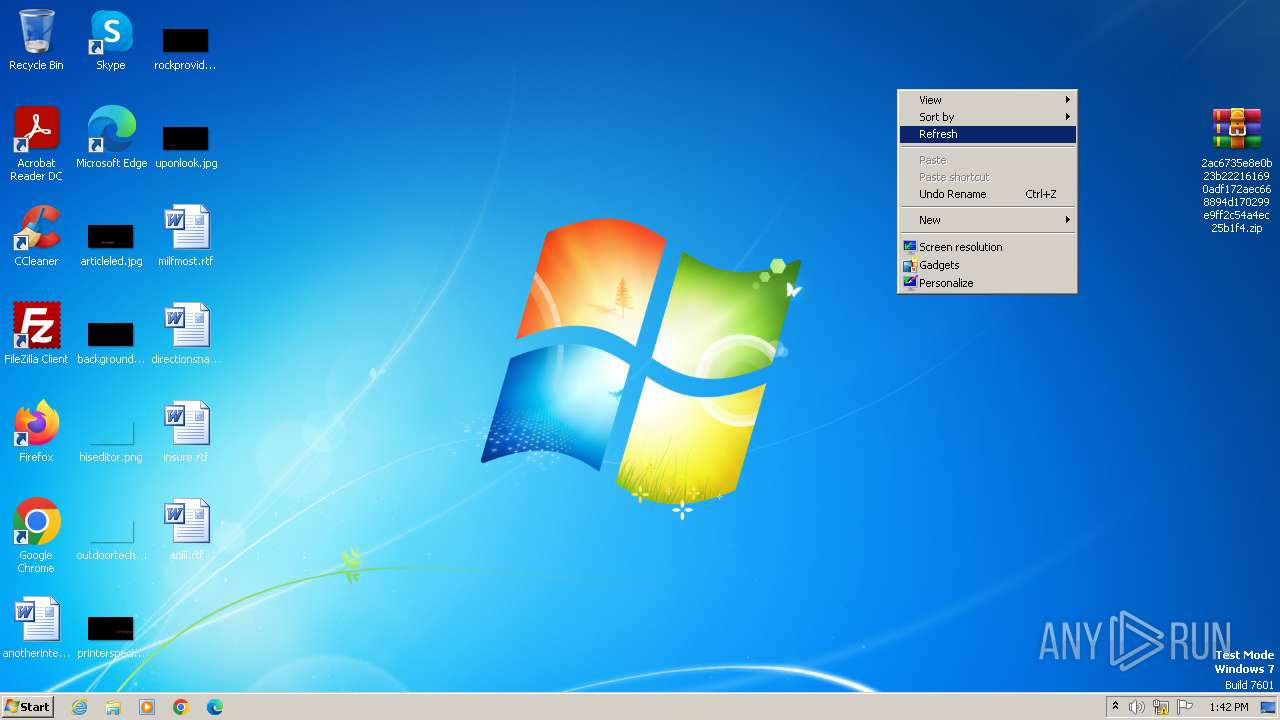The width and height of the screenshot is (1280, 720).
Task: Launch Edge from the taskbar
Action: click(x=214, y=707)
